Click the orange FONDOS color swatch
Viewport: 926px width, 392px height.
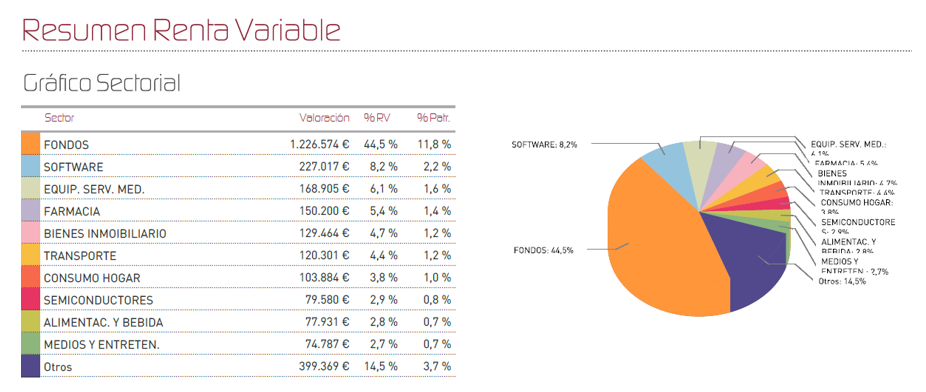30,144
